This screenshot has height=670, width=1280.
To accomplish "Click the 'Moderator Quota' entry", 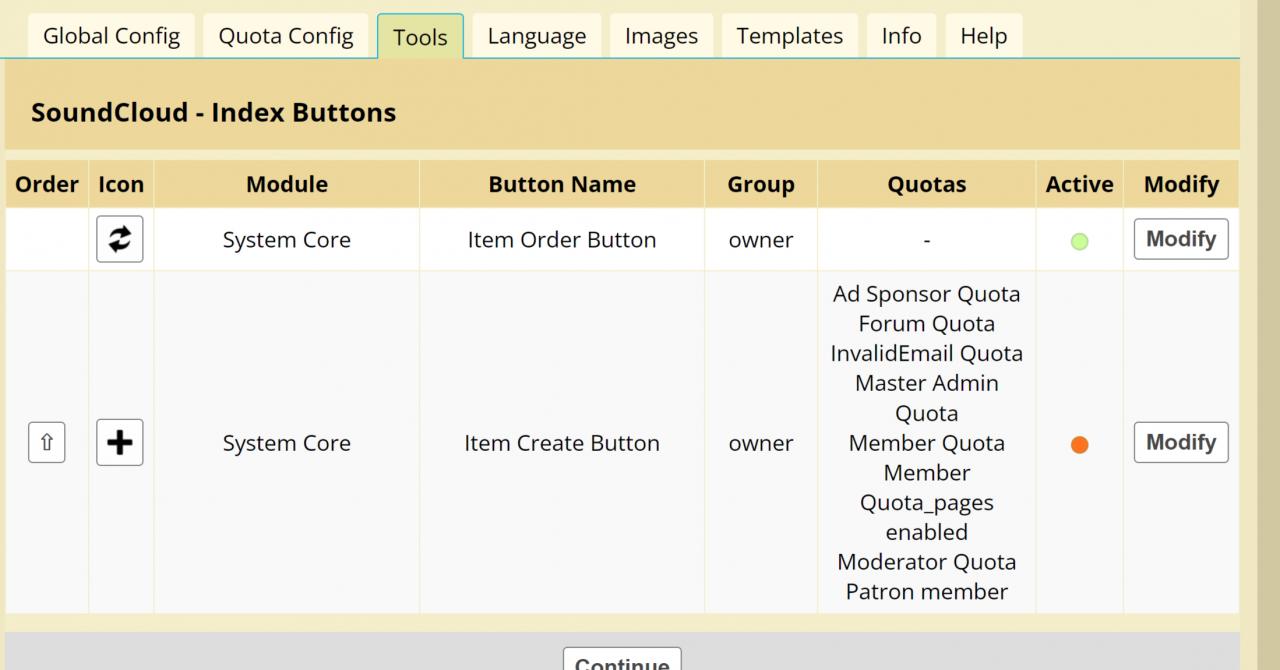I will tap(927, 562).
